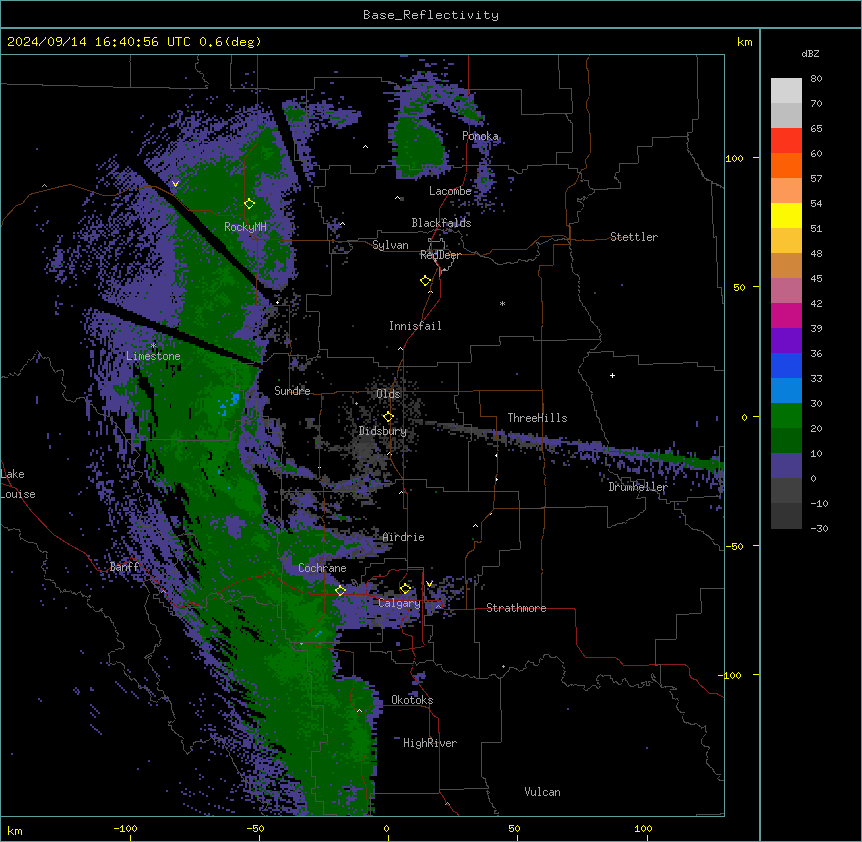Click the -30 value on dBZ legend
The width and height of the screenshot is (862, 842).
pos(819,528)
